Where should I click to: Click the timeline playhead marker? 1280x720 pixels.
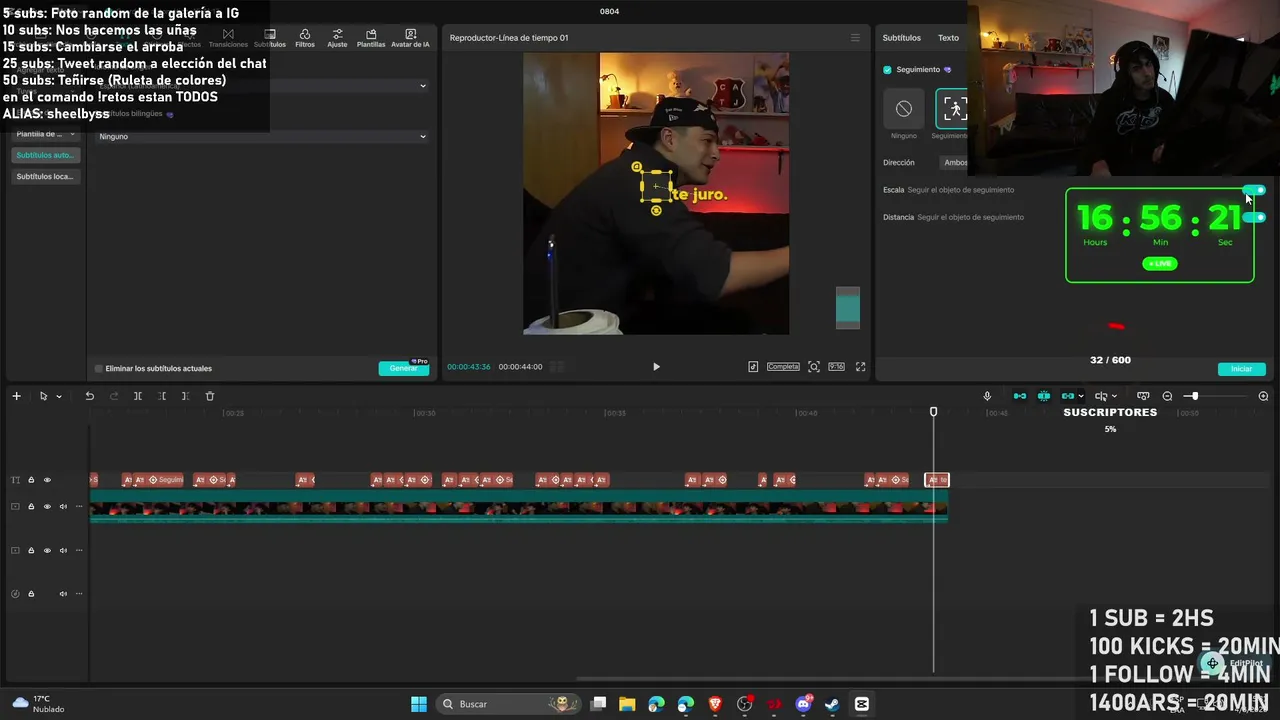934,412
